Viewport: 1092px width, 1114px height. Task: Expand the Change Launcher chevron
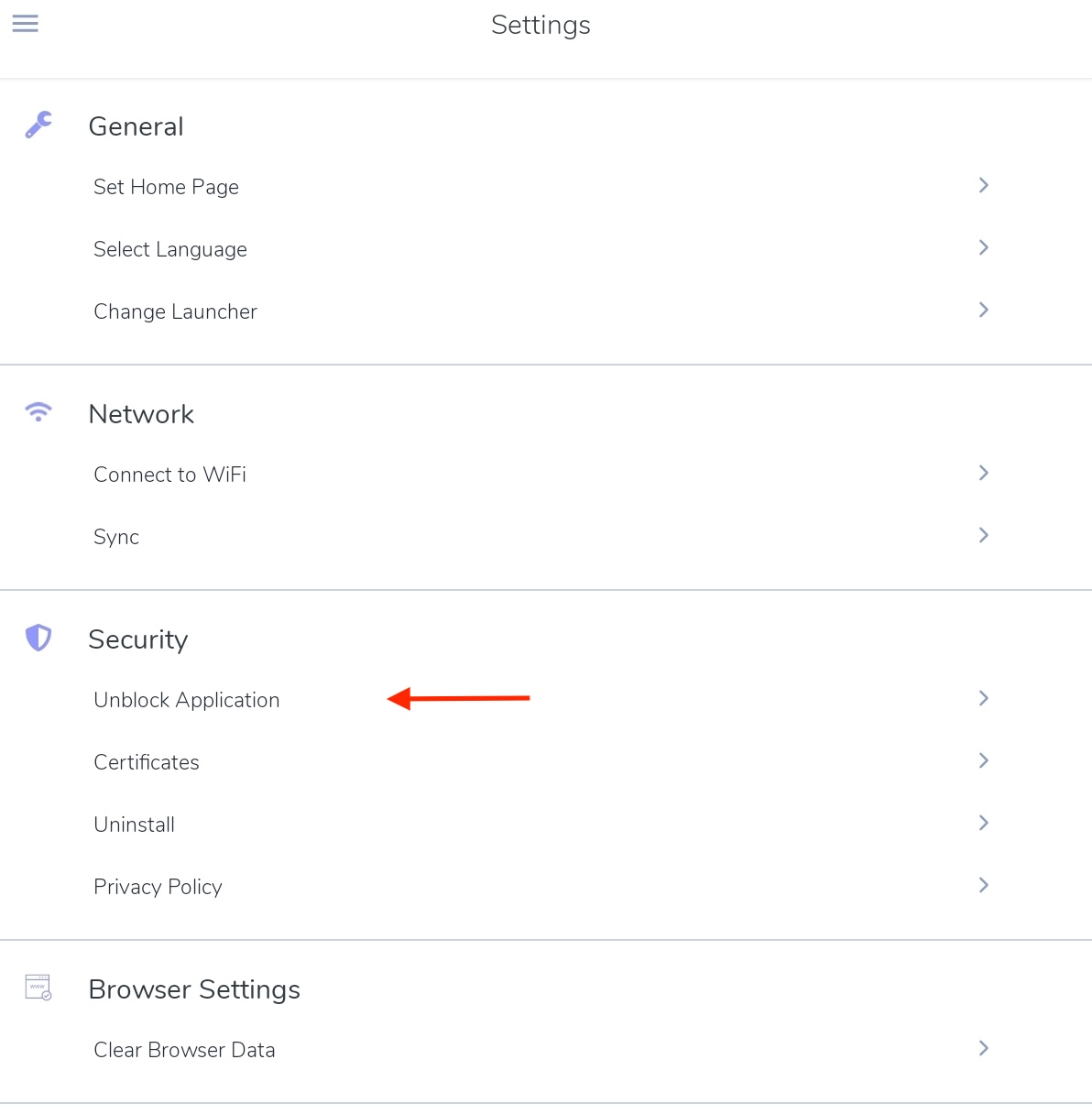(x=983, y=310)
